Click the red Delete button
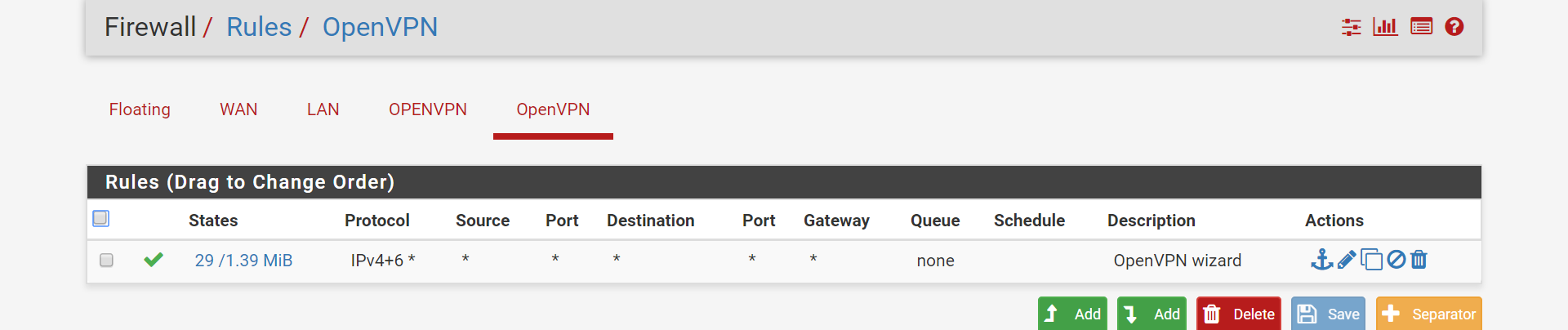 [1239, 314]
